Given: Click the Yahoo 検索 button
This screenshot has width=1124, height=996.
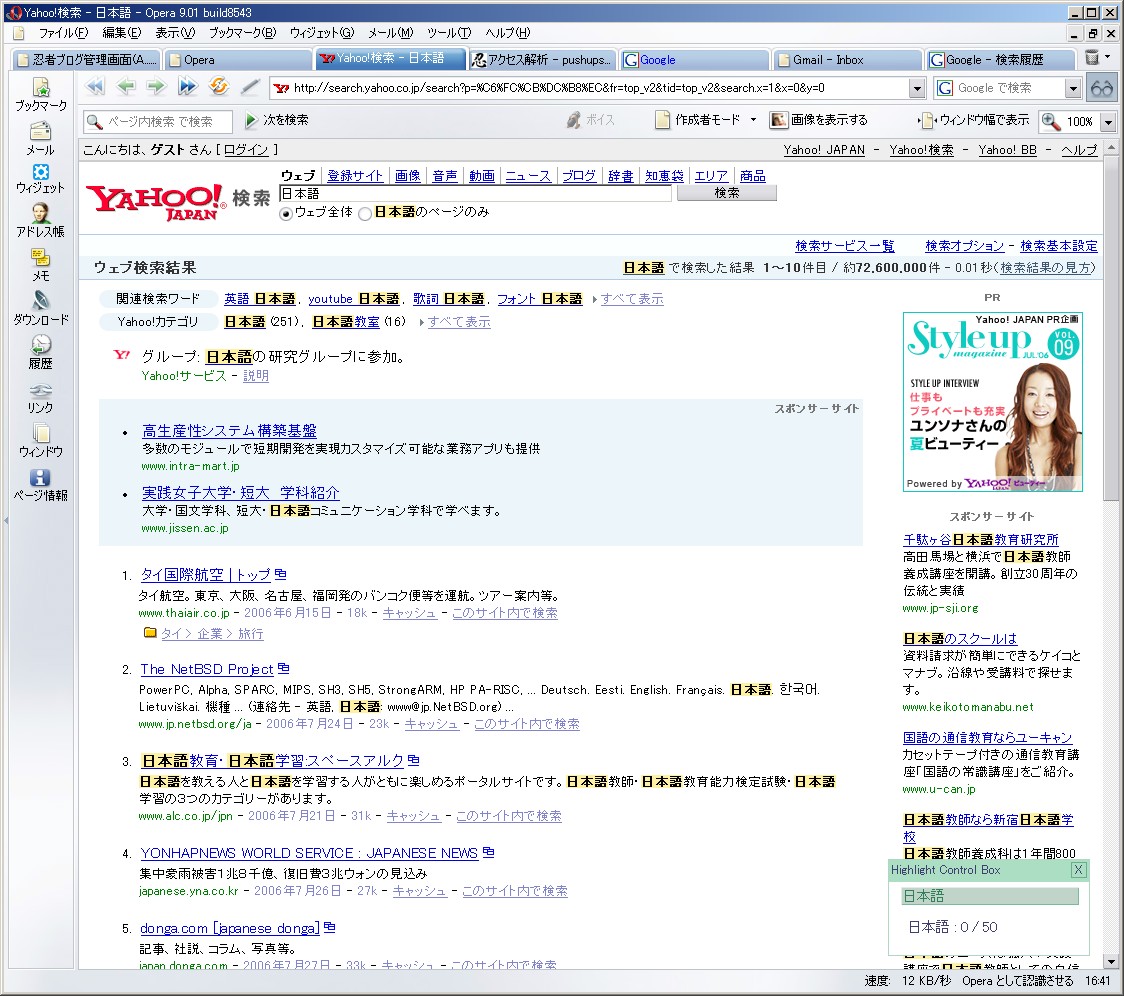Looking at the screenshot, I should [x=726, y=193].
